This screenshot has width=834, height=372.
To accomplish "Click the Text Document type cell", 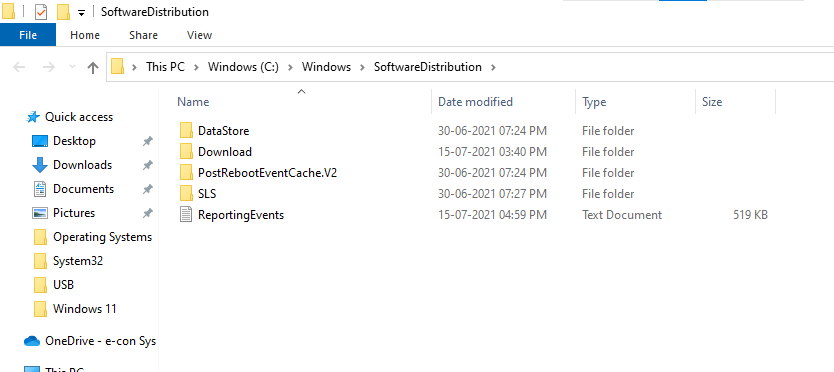I will point(622,215).
